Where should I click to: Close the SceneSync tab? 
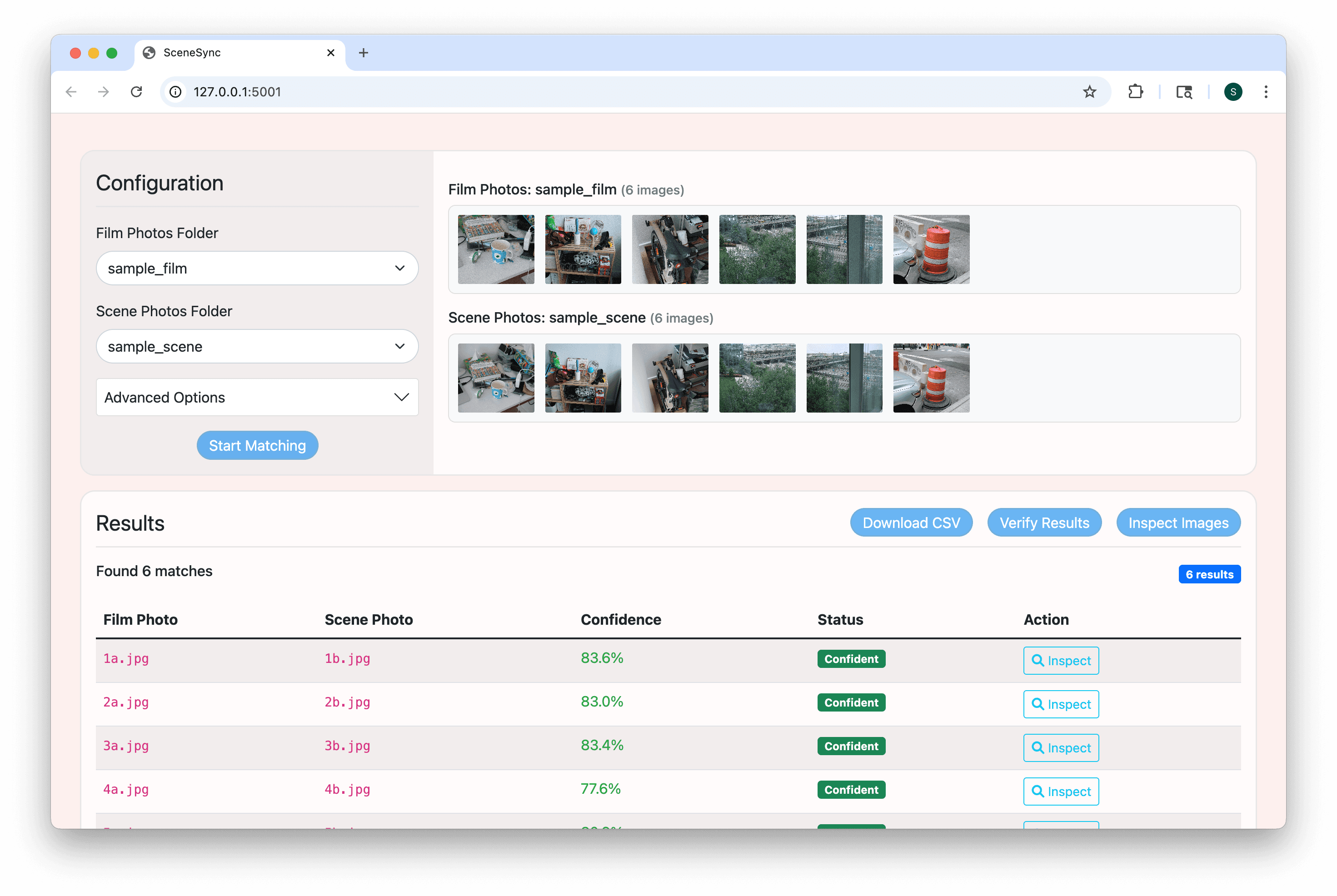pos(331,53)
